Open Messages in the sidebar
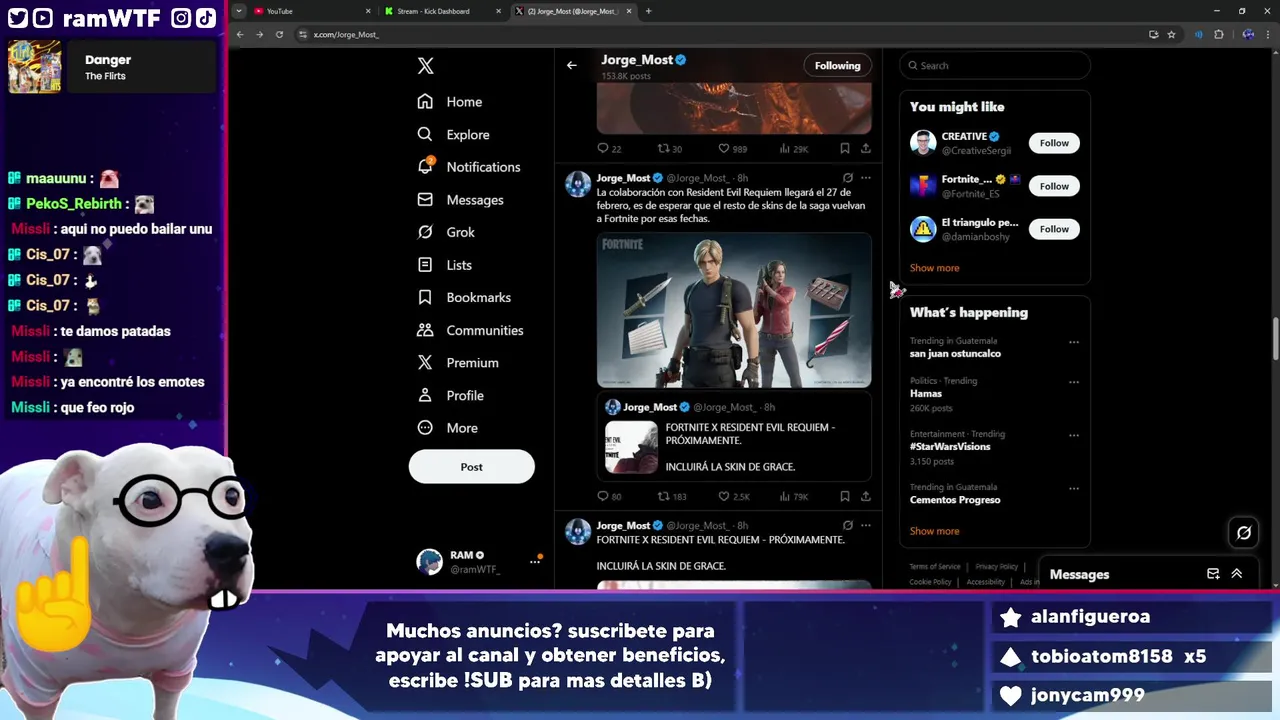The height and width of the screenshot is (720, 1280). 461,200
